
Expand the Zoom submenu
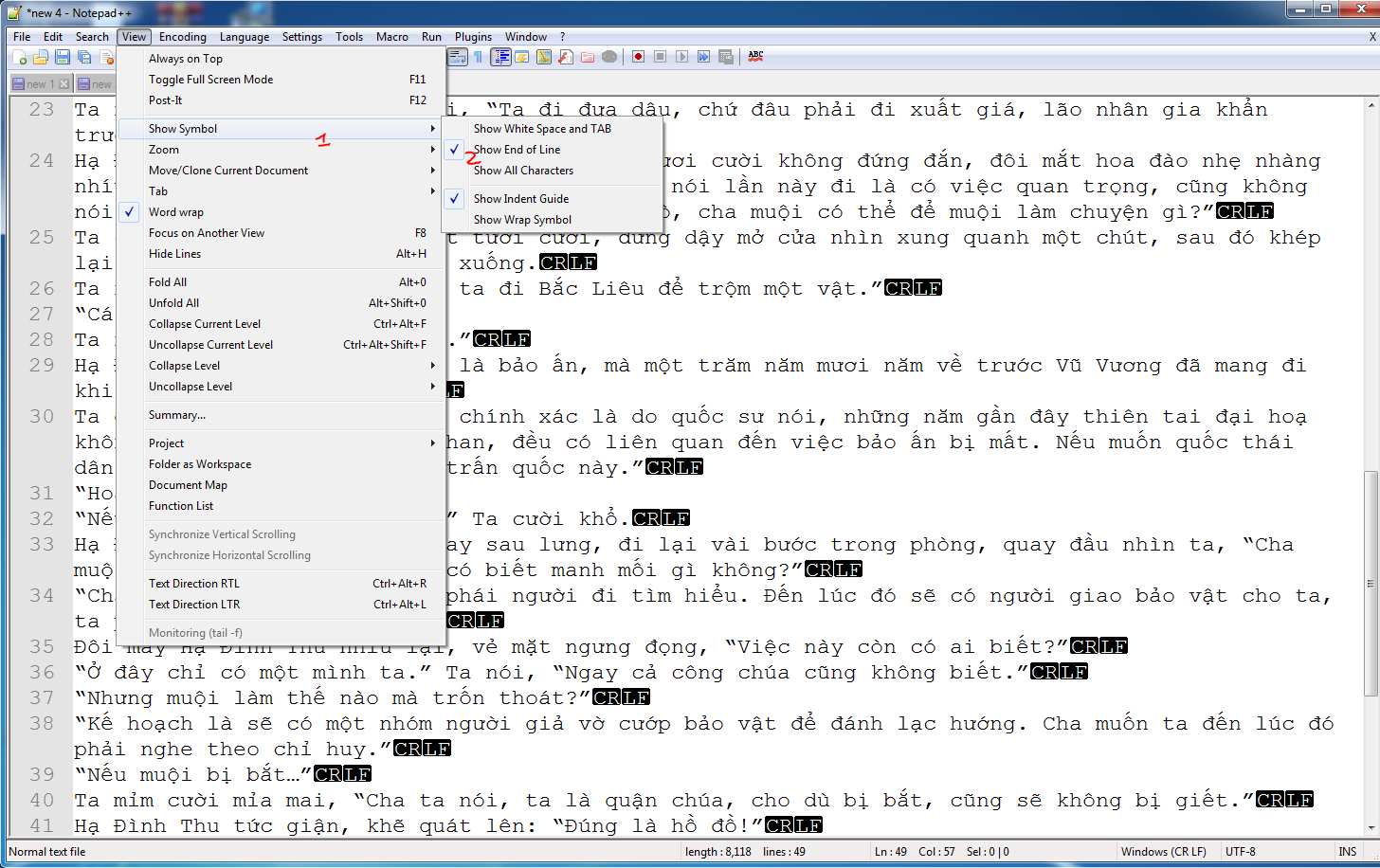pos(164,150)
